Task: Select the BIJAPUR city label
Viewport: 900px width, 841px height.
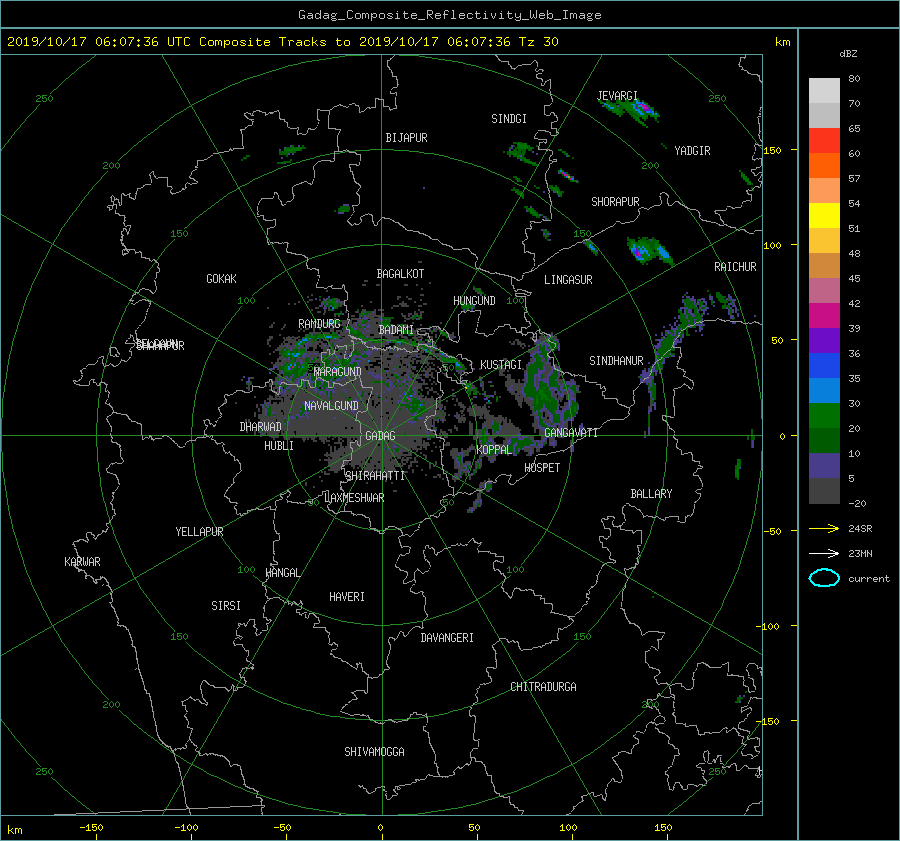Action: point(406,138)
